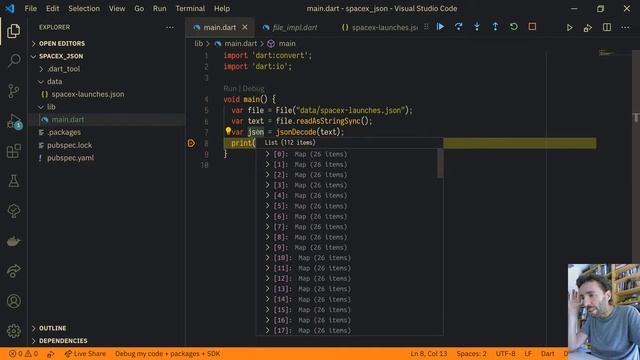
Task: Open Explorer views and more actions
Action: [x=170, y=27]
